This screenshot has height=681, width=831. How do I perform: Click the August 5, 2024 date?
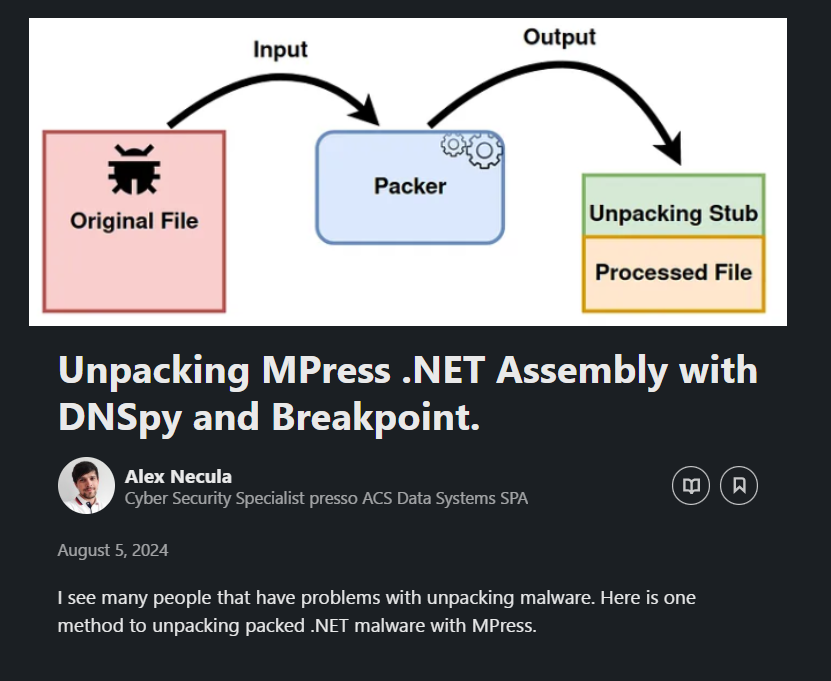pyautogui.click(x=113, y=550)
